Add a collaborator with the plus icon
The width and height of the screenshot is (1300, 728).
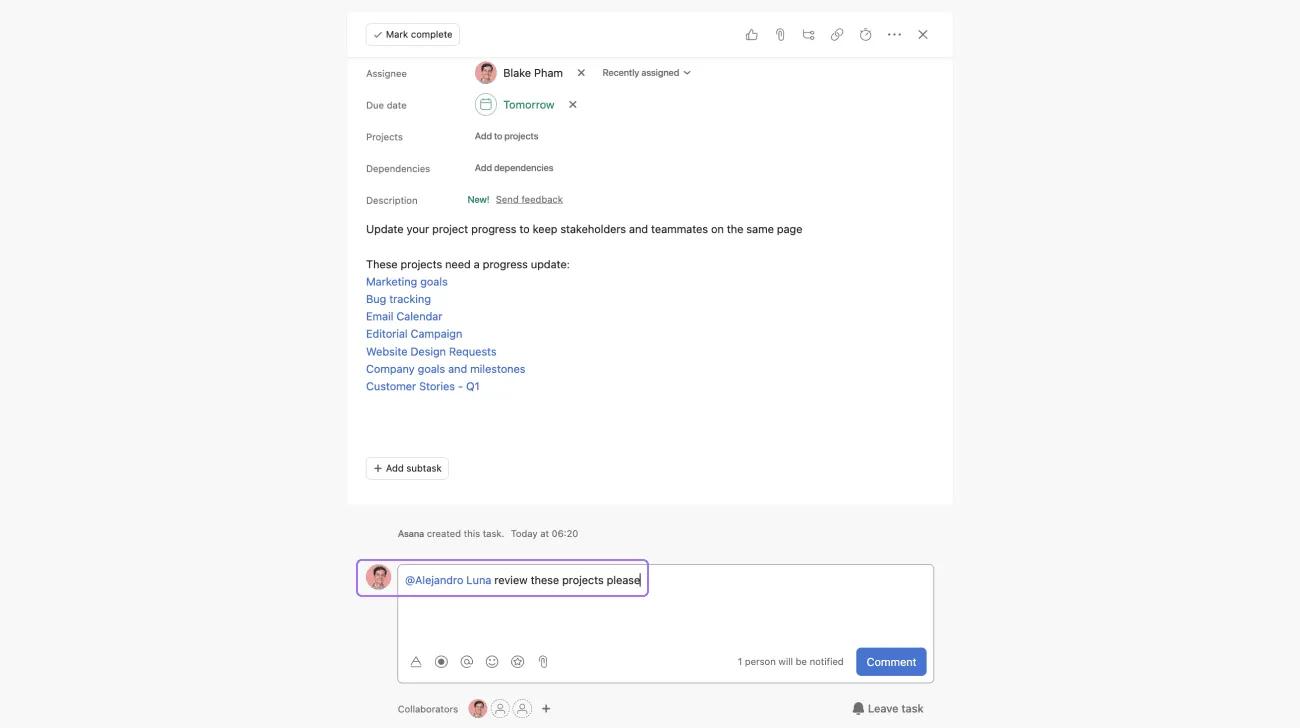545,708
